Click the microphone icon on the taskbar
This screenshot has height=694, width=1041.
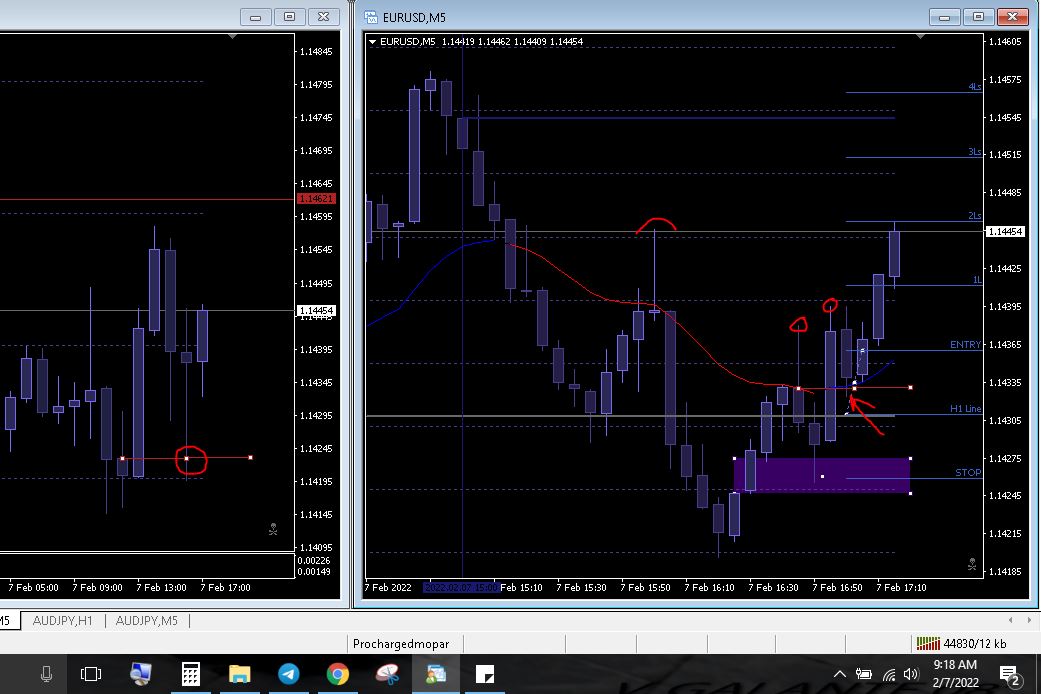46,674
